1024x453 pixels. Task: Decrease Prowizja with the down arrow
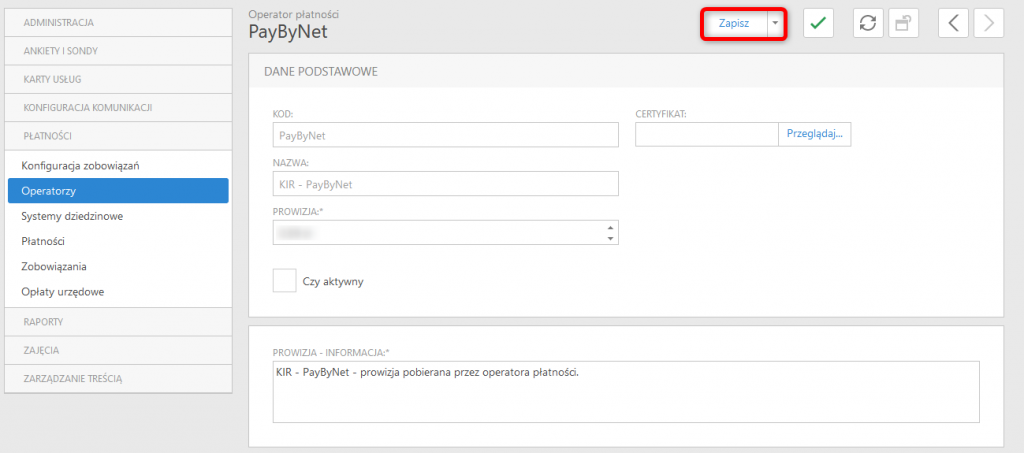(610, 238)
